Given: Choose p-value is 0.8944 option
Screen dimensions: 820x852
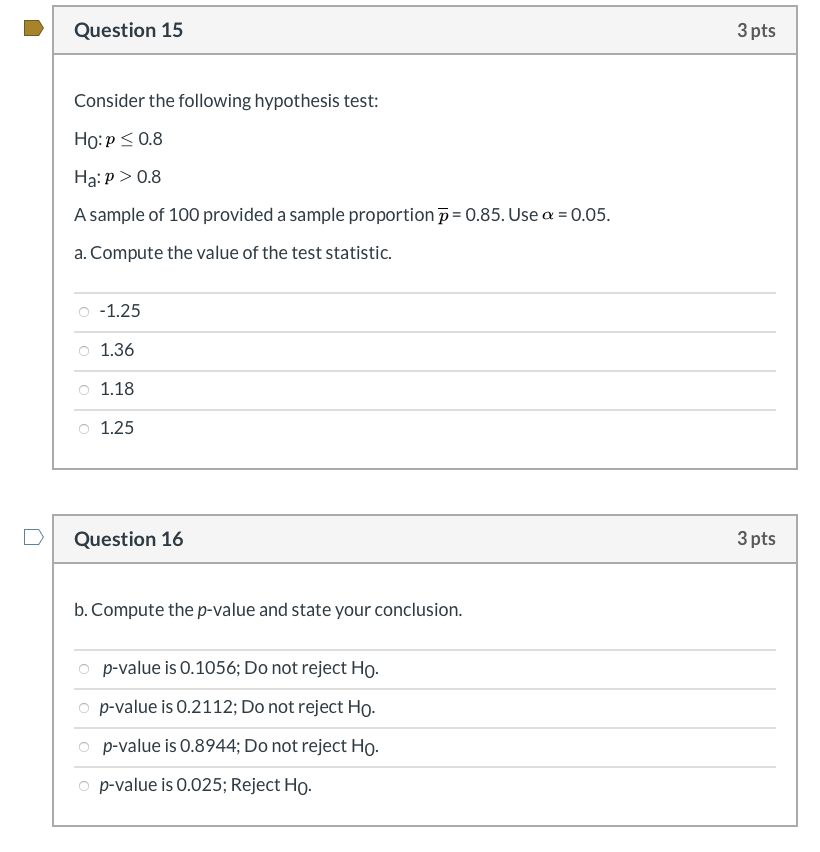Looking at the screenshot, I should (84, 746).
